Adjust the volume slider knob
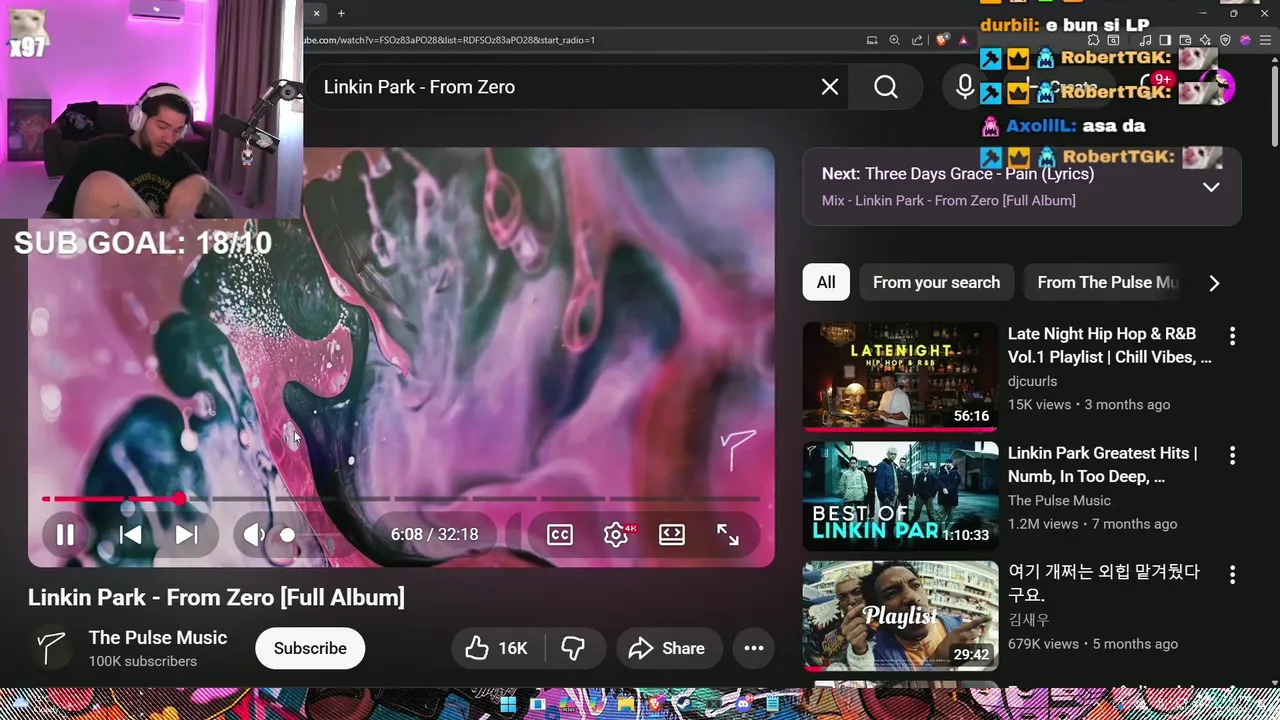 click(x=288, y=535)
